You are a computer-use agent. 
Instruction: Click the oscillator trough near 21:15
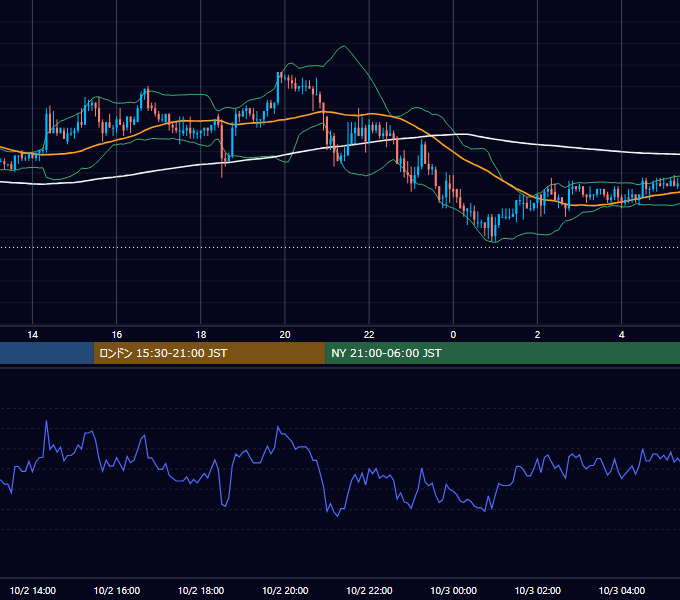[337, 516]
